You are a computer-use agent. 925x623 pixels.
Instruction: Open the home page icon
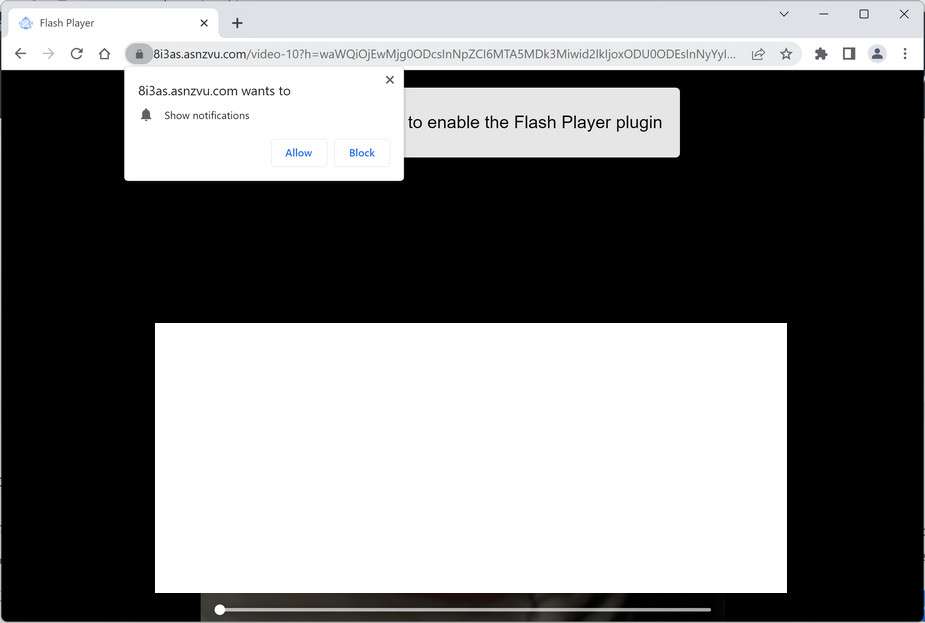pos(104,54)
